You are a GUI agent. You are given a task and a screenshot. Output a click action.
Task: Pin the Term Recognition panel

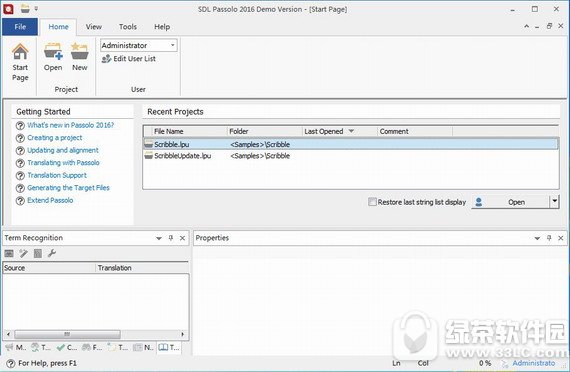pyautogui.click(x=171, y=238)
